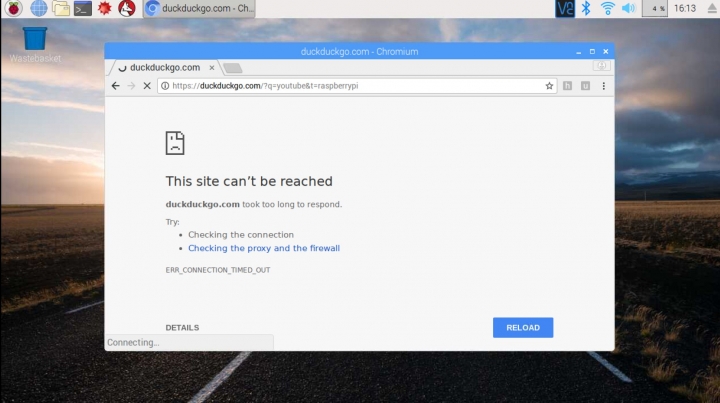
Task: Select the Wastebasket desktop icon
Action: [x=35, y=45]
